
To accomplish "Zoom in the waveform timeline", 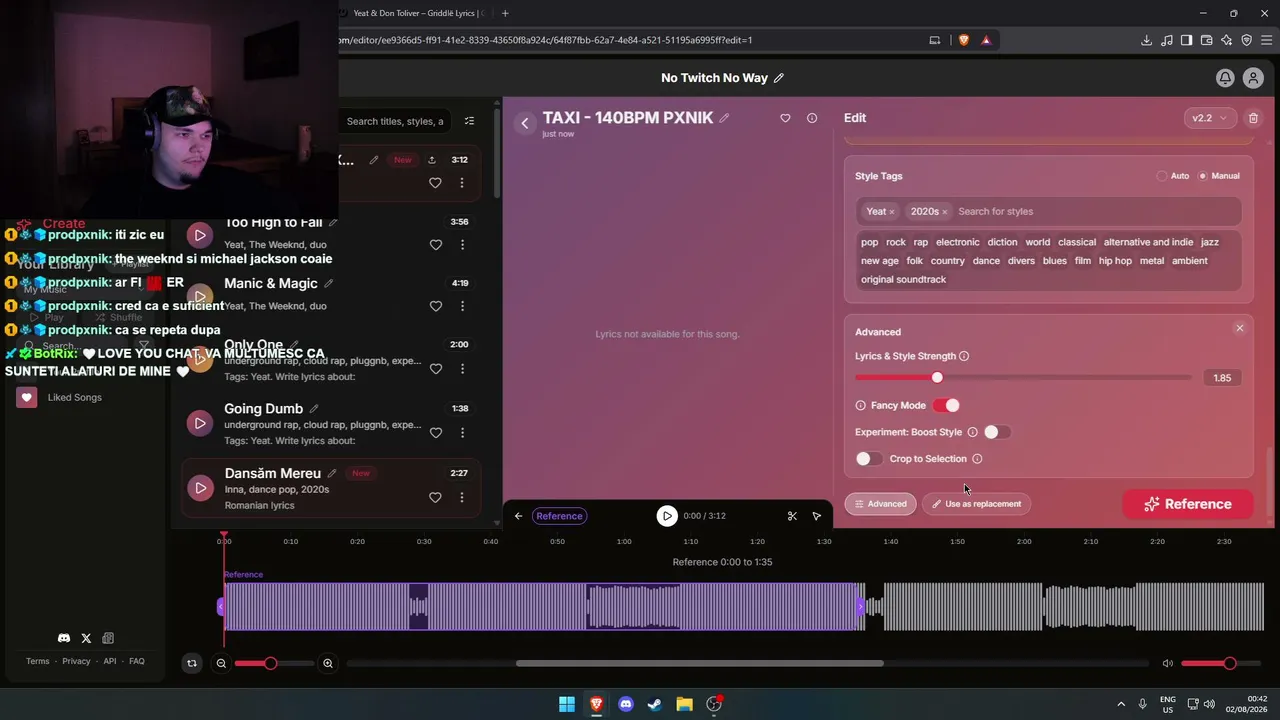I will 328,663.
